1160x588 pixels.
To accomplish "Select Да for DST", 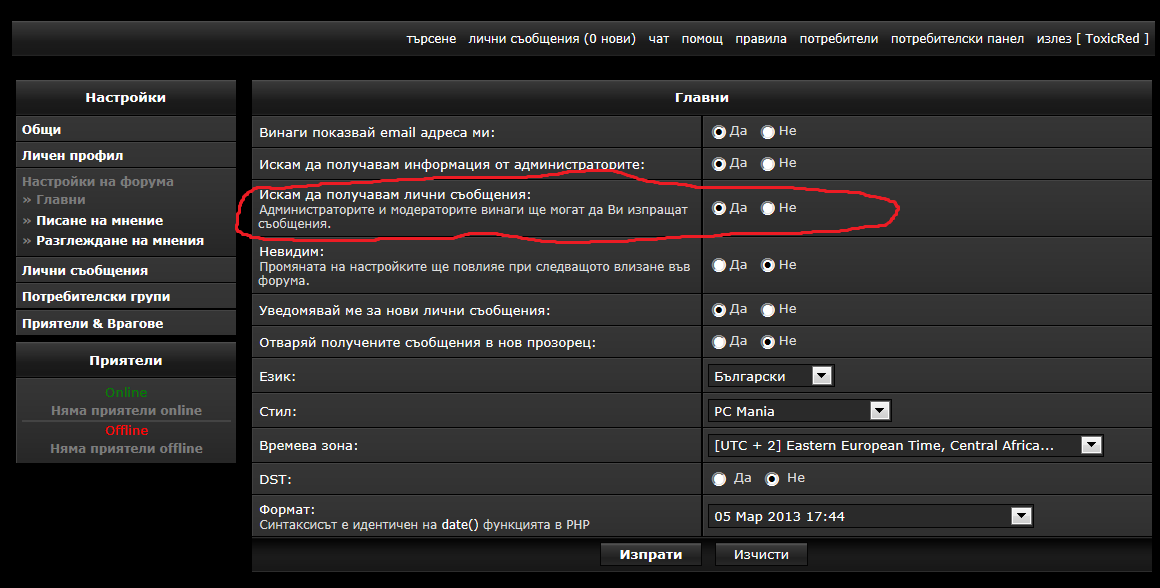I will (718, 479).
